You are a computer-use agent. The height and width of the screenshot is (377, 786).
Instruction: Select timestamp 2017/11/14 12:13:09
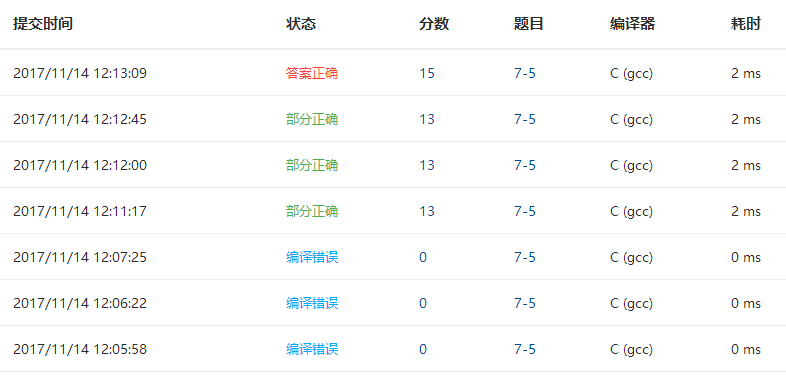80,74
